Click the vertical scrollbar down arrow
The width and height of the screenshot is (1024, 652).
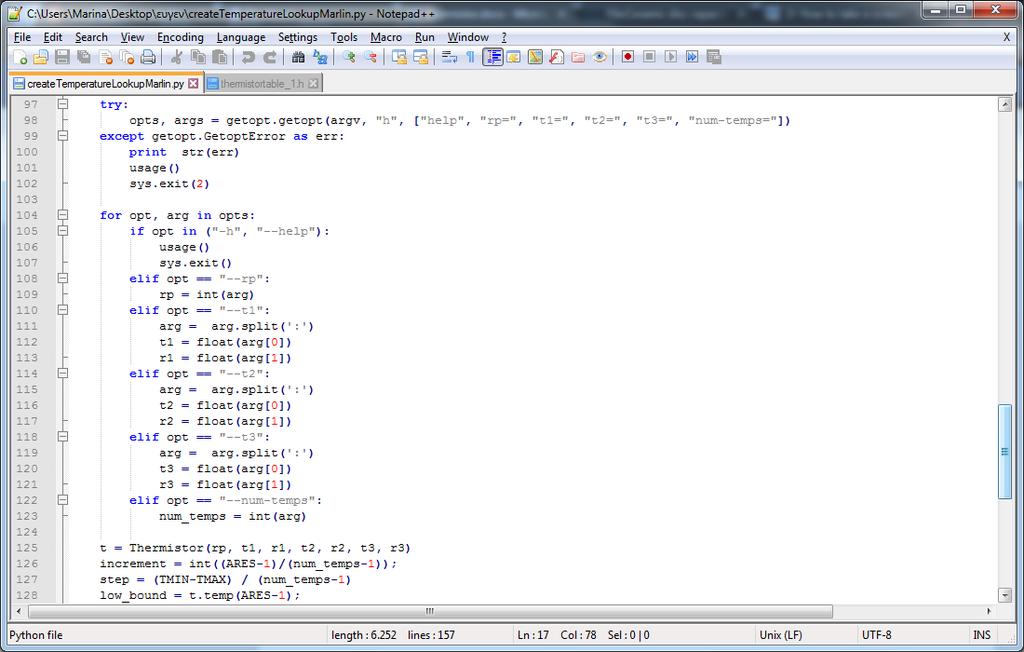coord(1005,595)
